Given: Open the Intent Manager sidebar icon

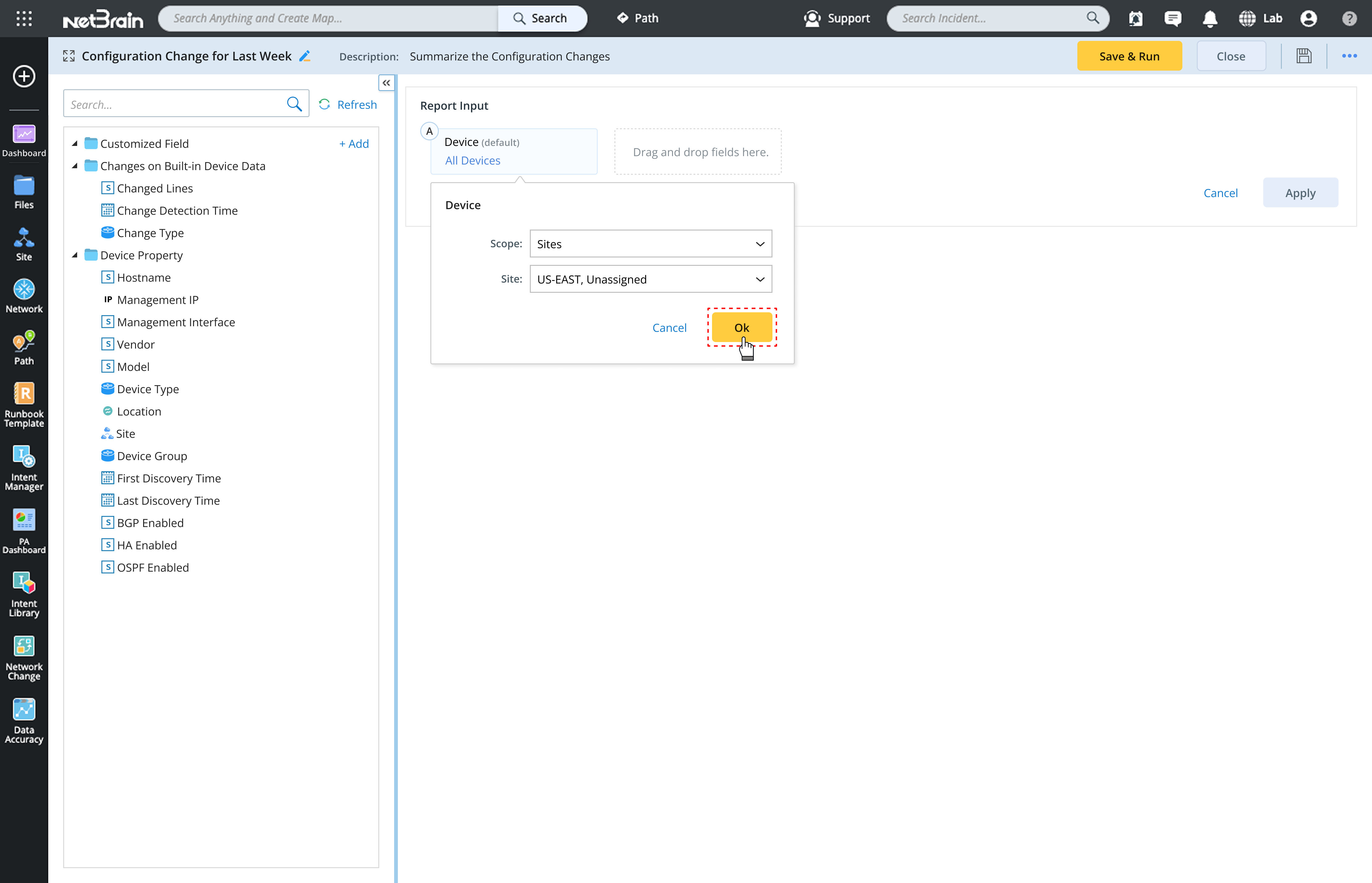Looking at the screenshot, I should pyautogui.click(x=24, y=468).
